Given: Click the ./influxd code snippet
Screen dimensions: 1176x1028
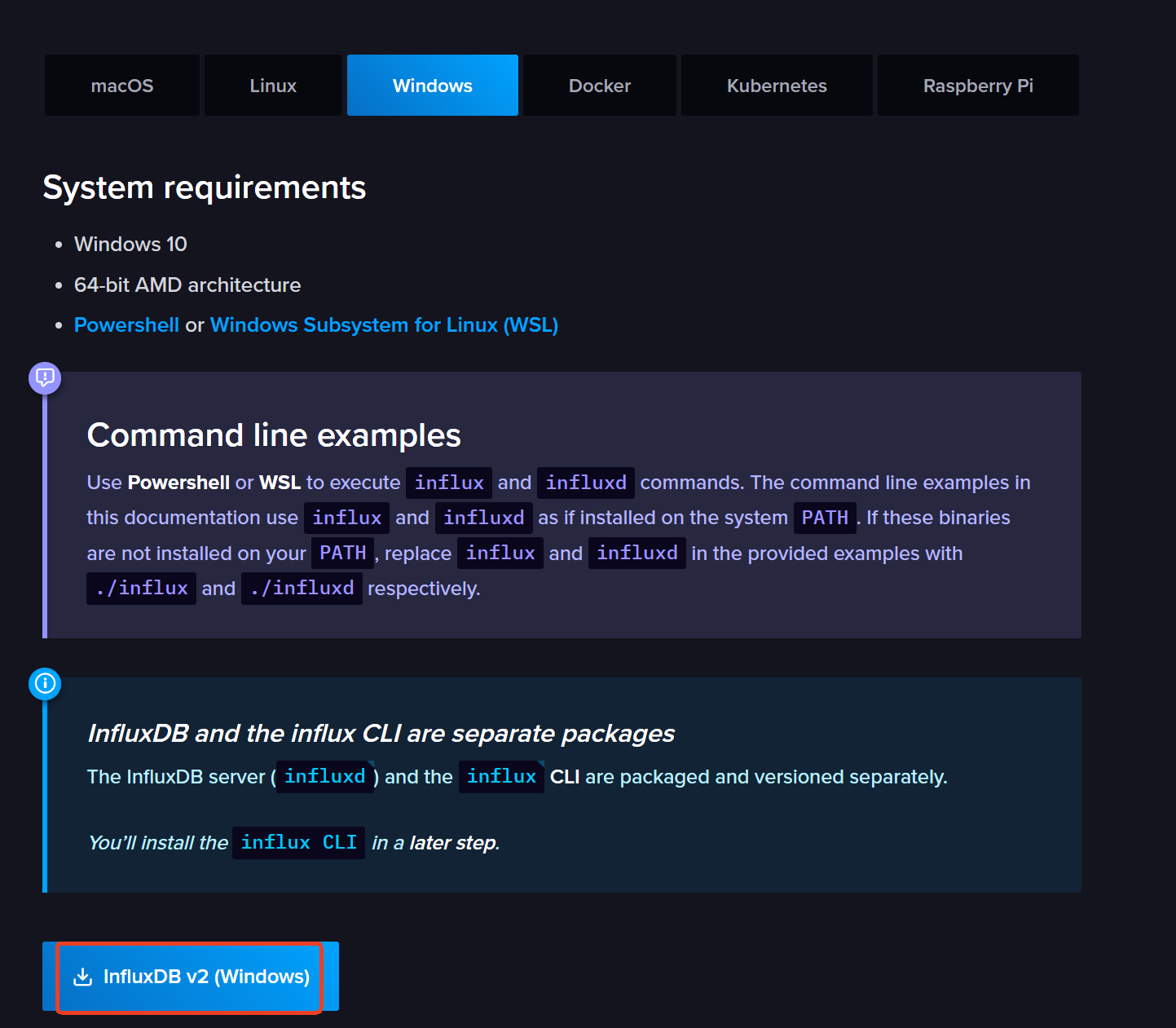Looking at the screenshot, I should (302, 589).
